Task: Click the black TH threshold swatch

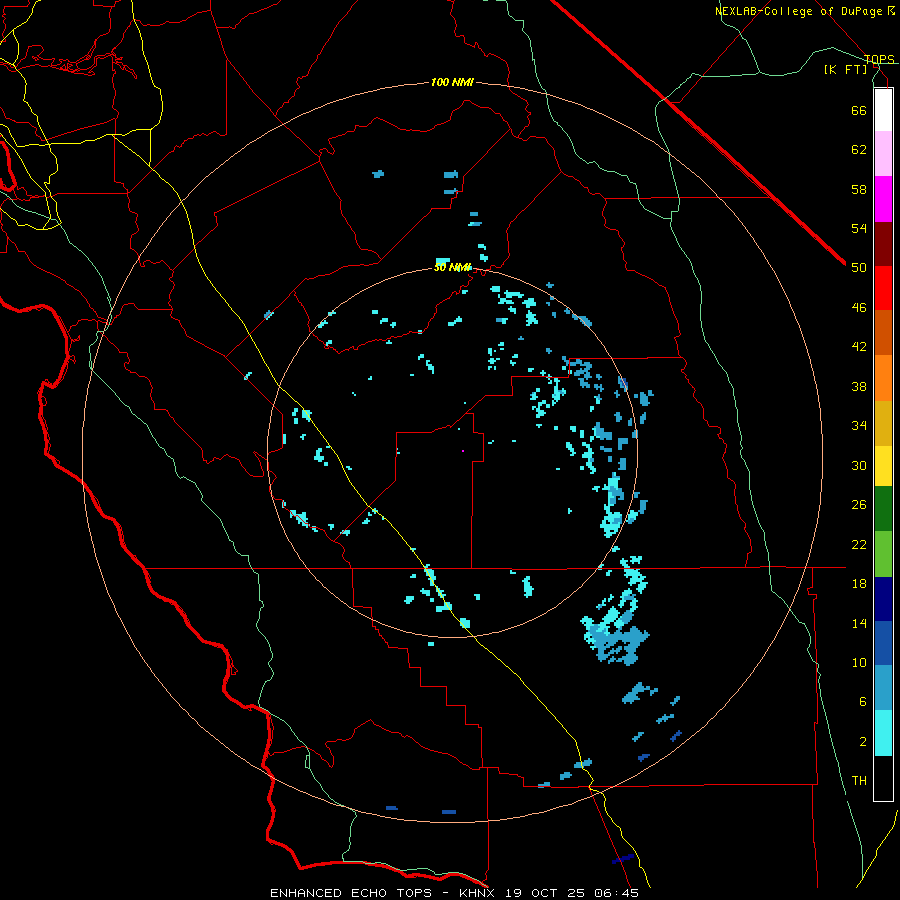Action: [x=883, y=778]
